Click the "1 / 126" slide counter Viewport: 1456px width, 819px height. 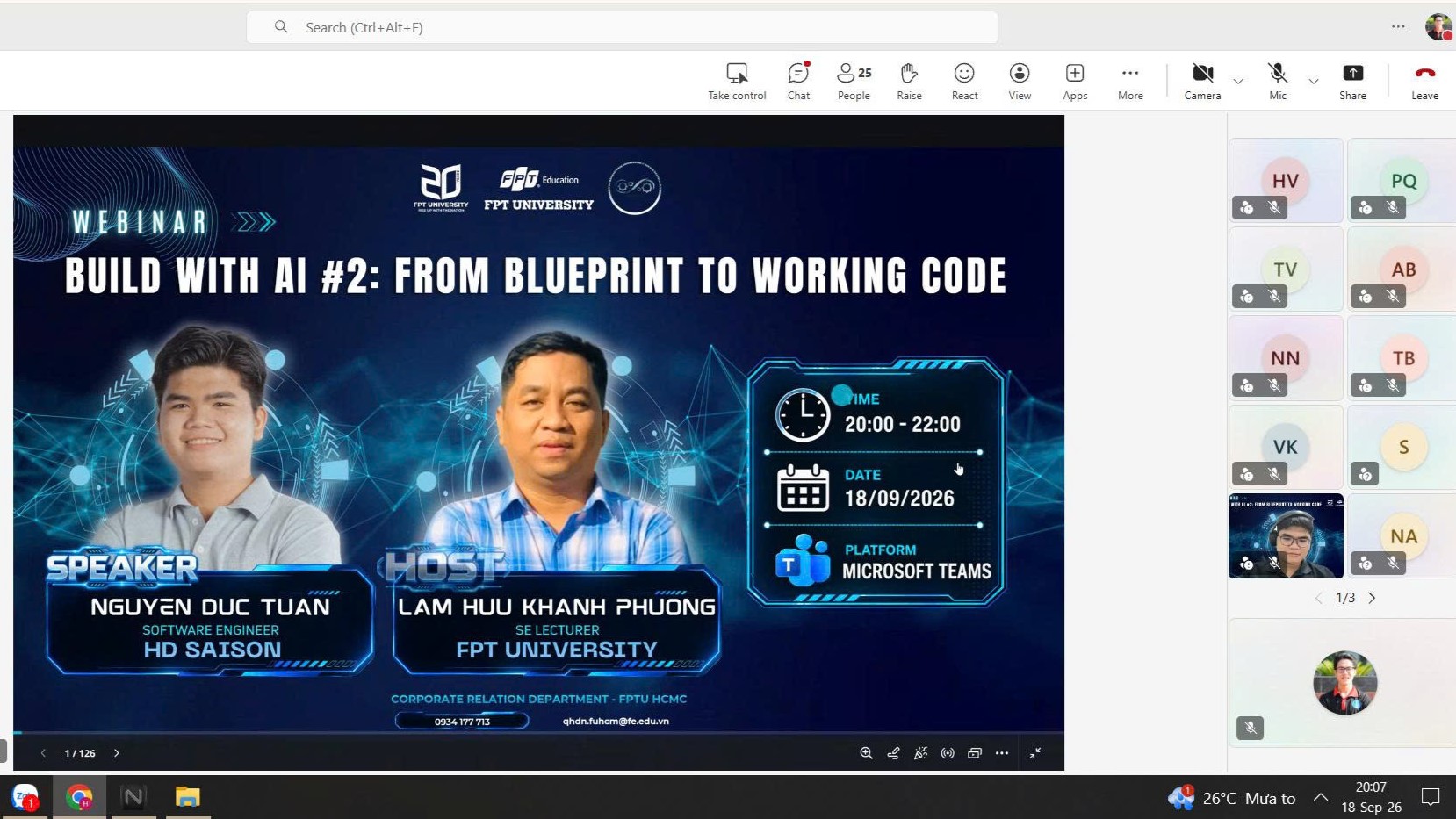point(80,753)
